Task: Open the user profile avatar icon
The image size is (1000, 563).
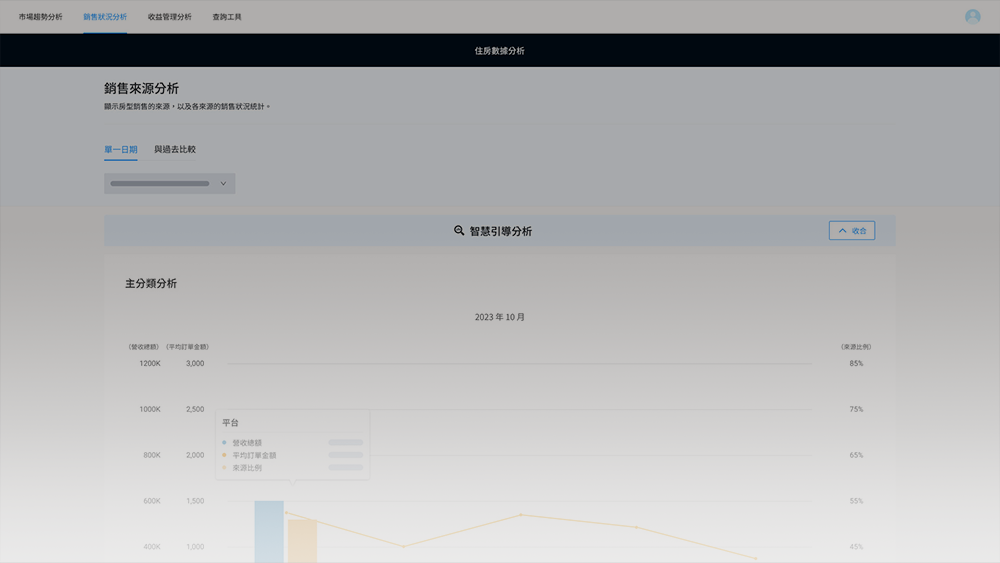Action: pyautogui.click(x=972, y=17)
